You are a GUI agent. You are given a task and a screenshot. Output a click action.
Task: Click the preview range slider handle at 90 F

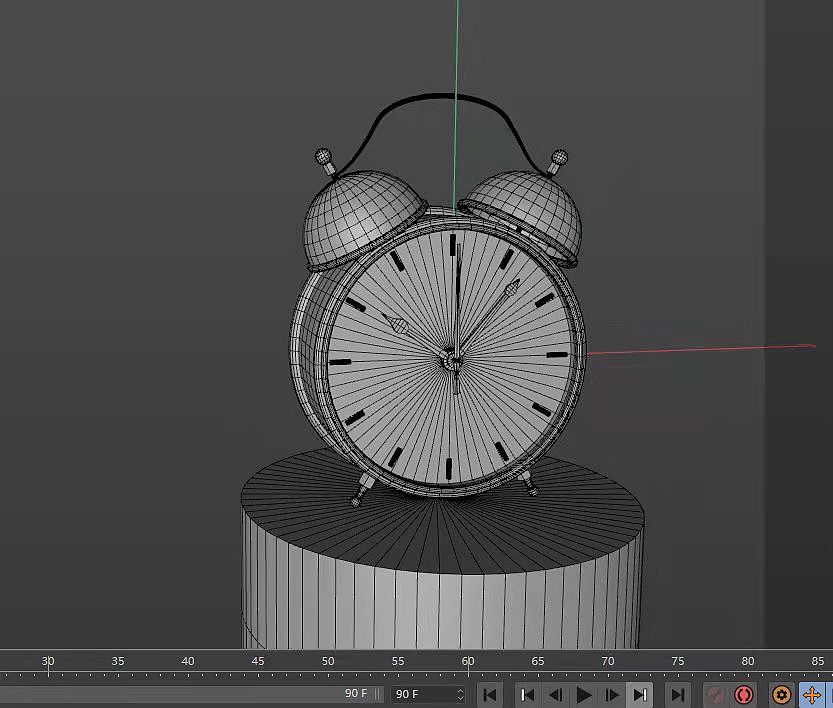click(377, 694)
